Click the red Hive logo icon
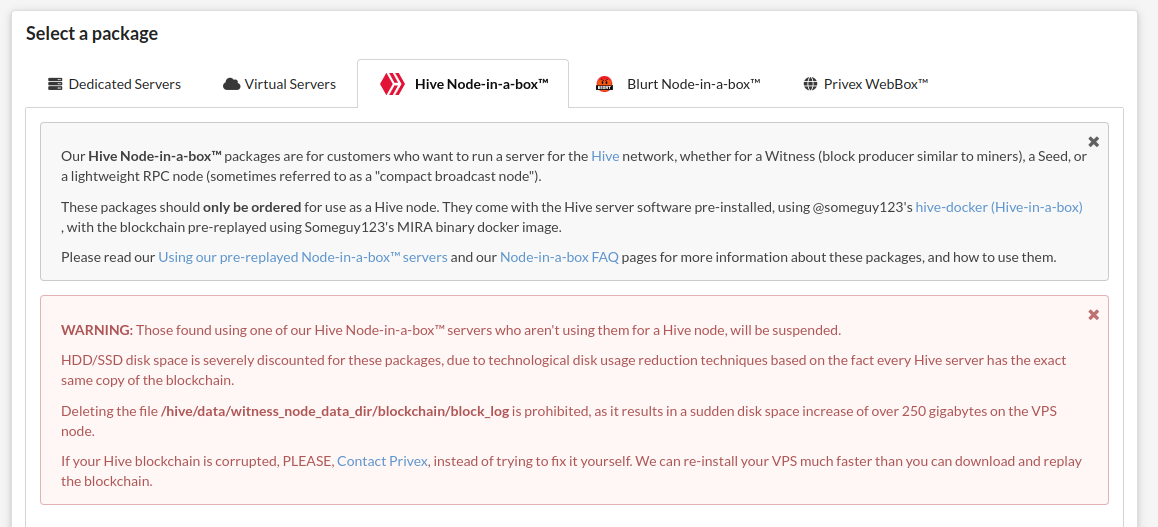The width and height of the screenshot is (1158, 527). coord(392,84)
